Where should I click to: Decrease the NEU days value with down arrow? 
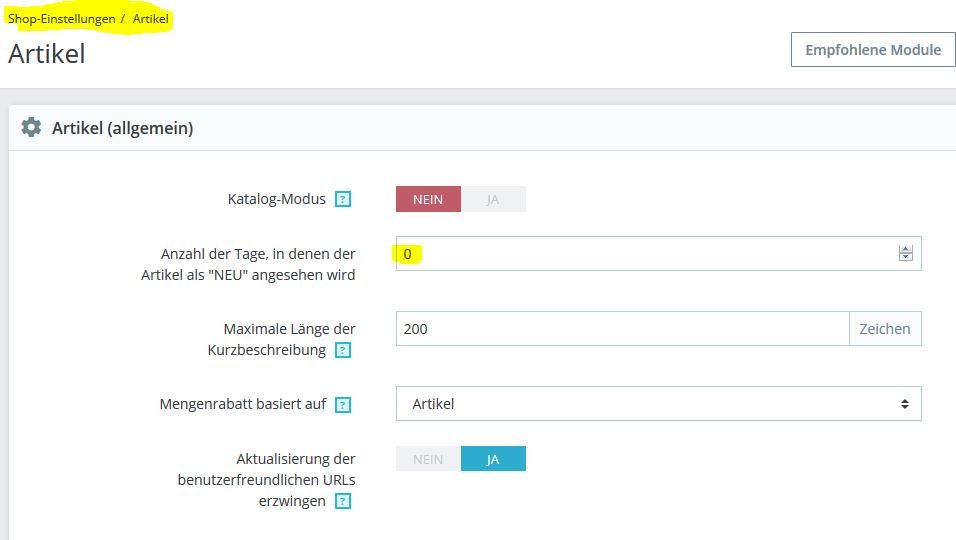coord(906,258)
